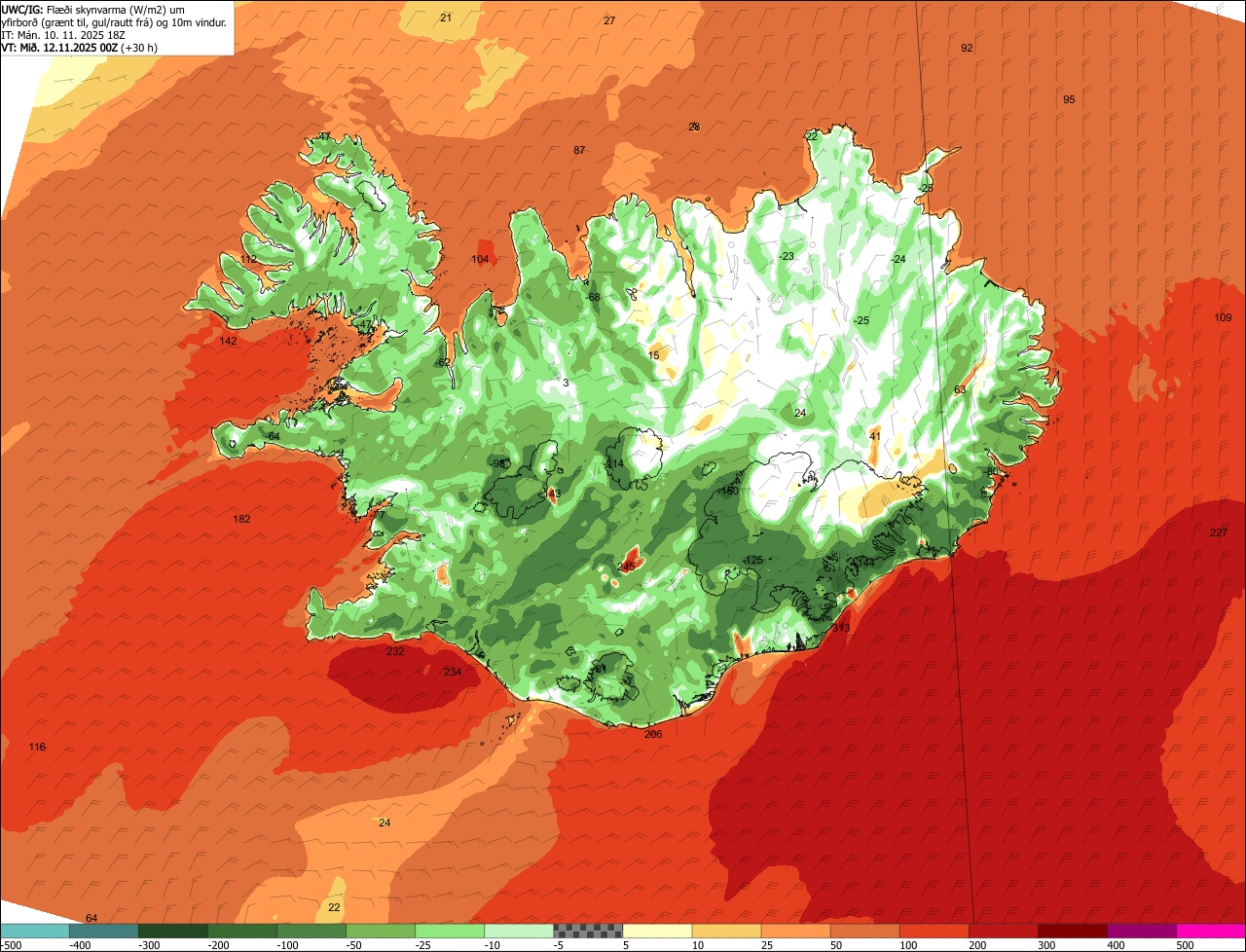Select the checkered -5 to 5 legend swatch
Screen dimensions: 1246x952
point(588,931)
